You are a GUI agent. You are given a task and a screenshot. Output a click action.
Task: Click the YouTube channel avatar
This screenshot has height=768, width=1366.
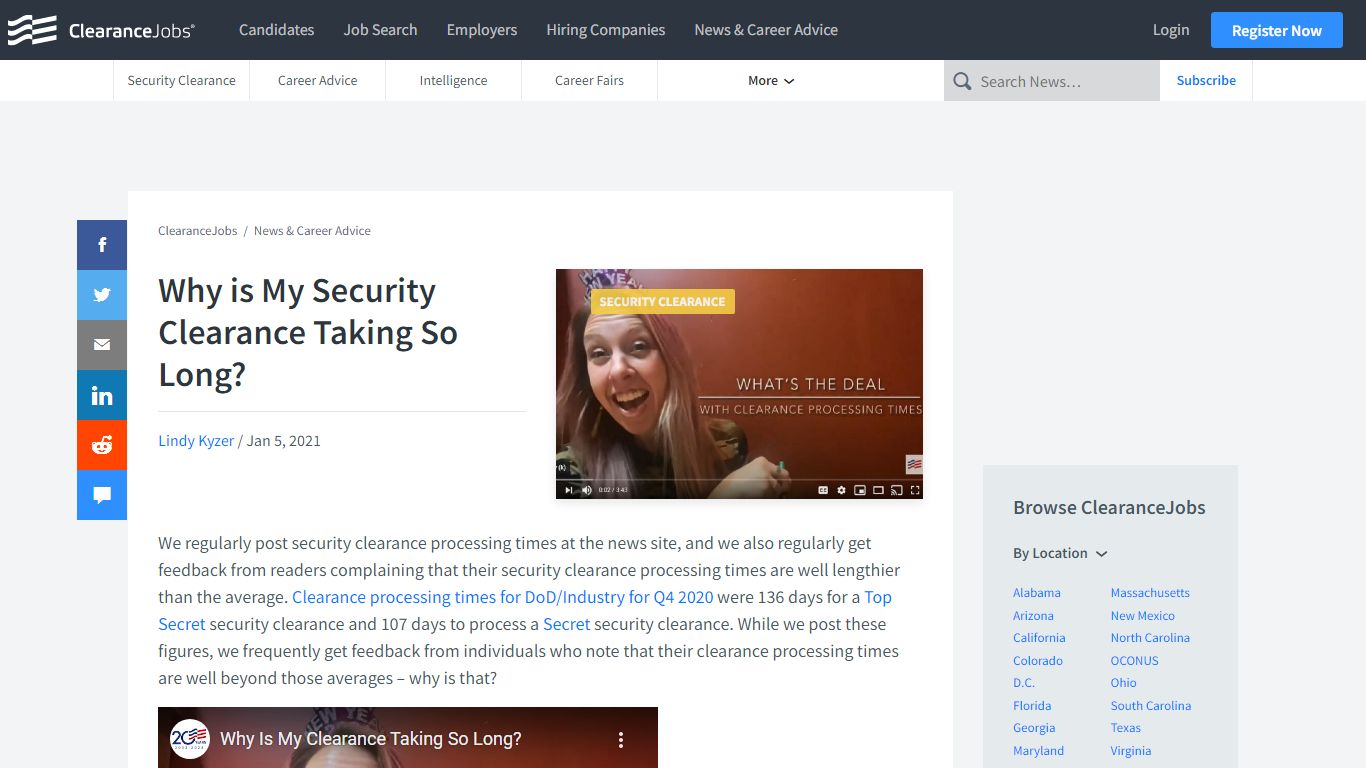coord(189,739)
